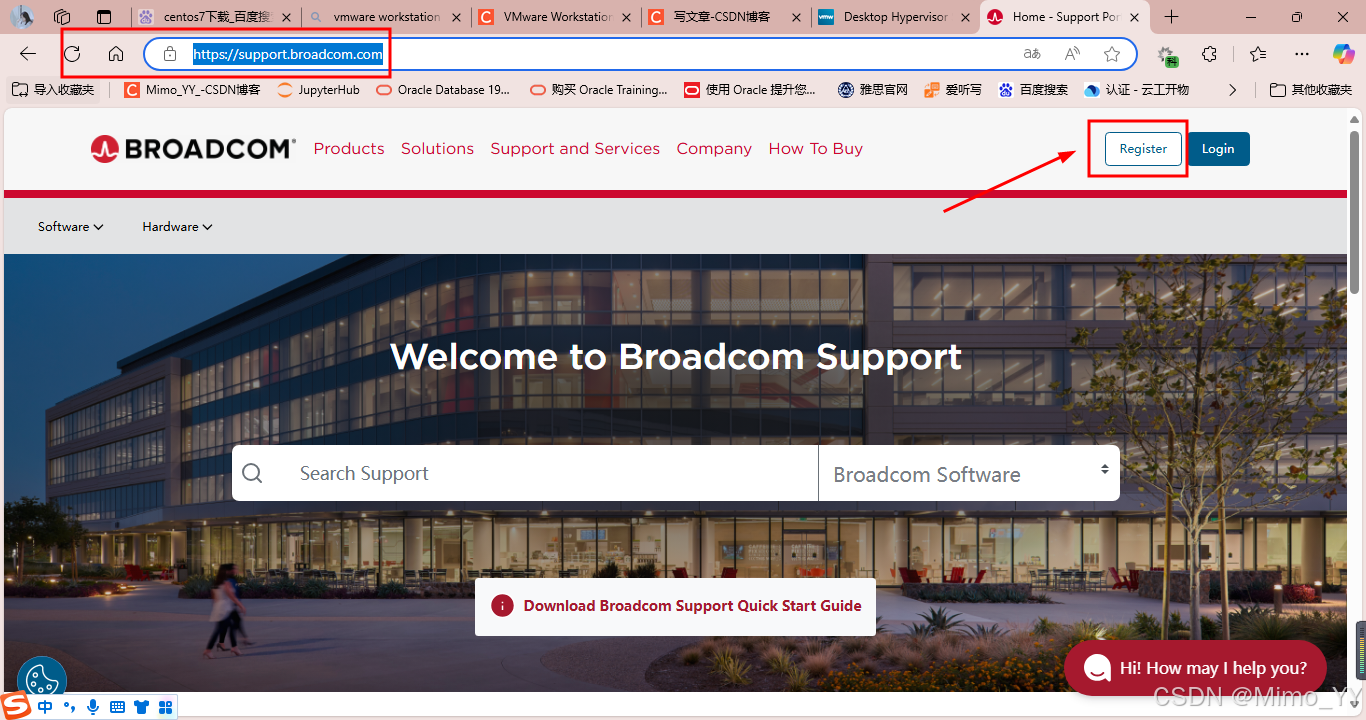
Task: Open the Support and Services menu
Action: click(x=575, y=149)
